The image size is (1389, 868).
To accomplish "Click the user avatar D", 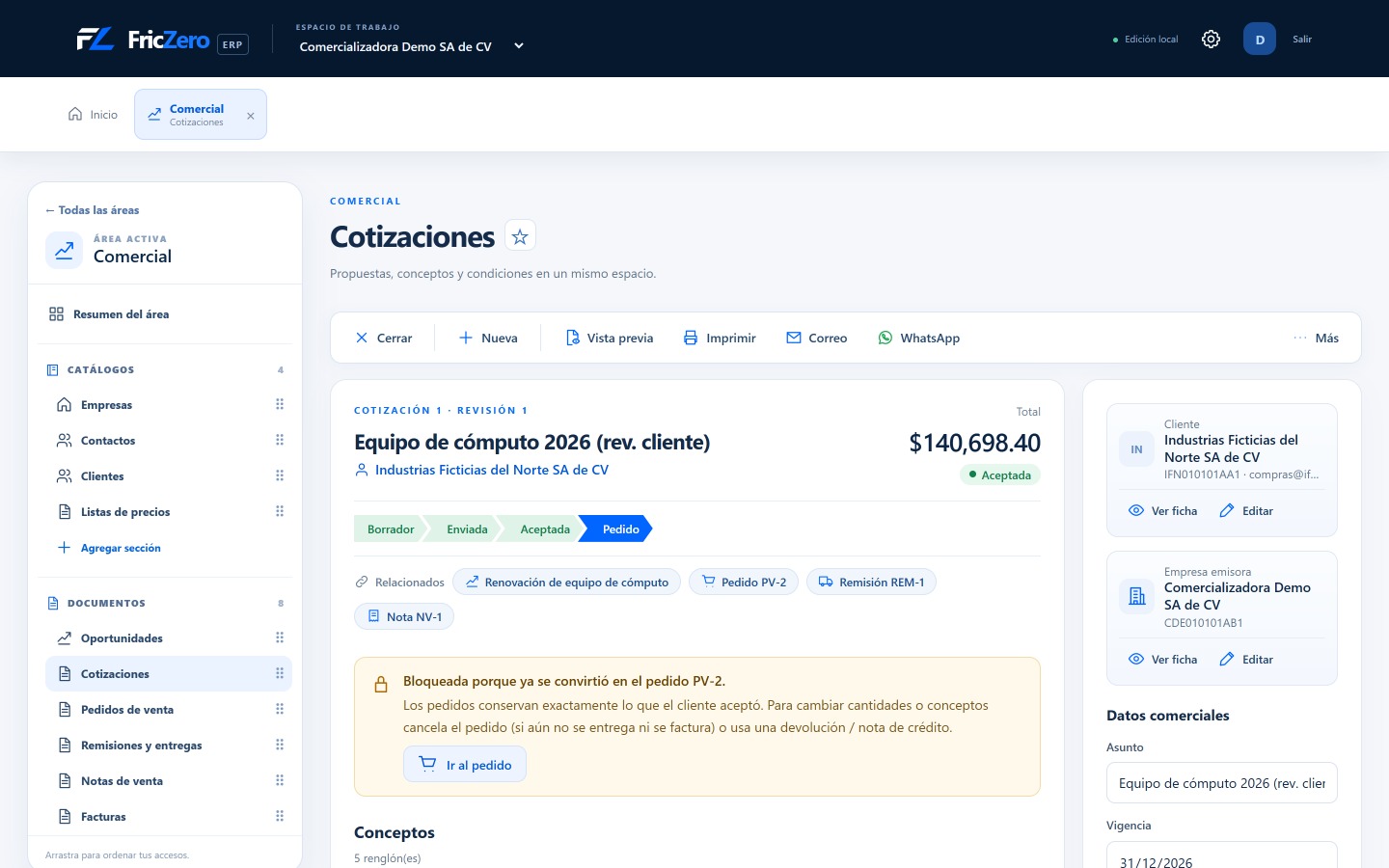I will (x=1260, y=40).
